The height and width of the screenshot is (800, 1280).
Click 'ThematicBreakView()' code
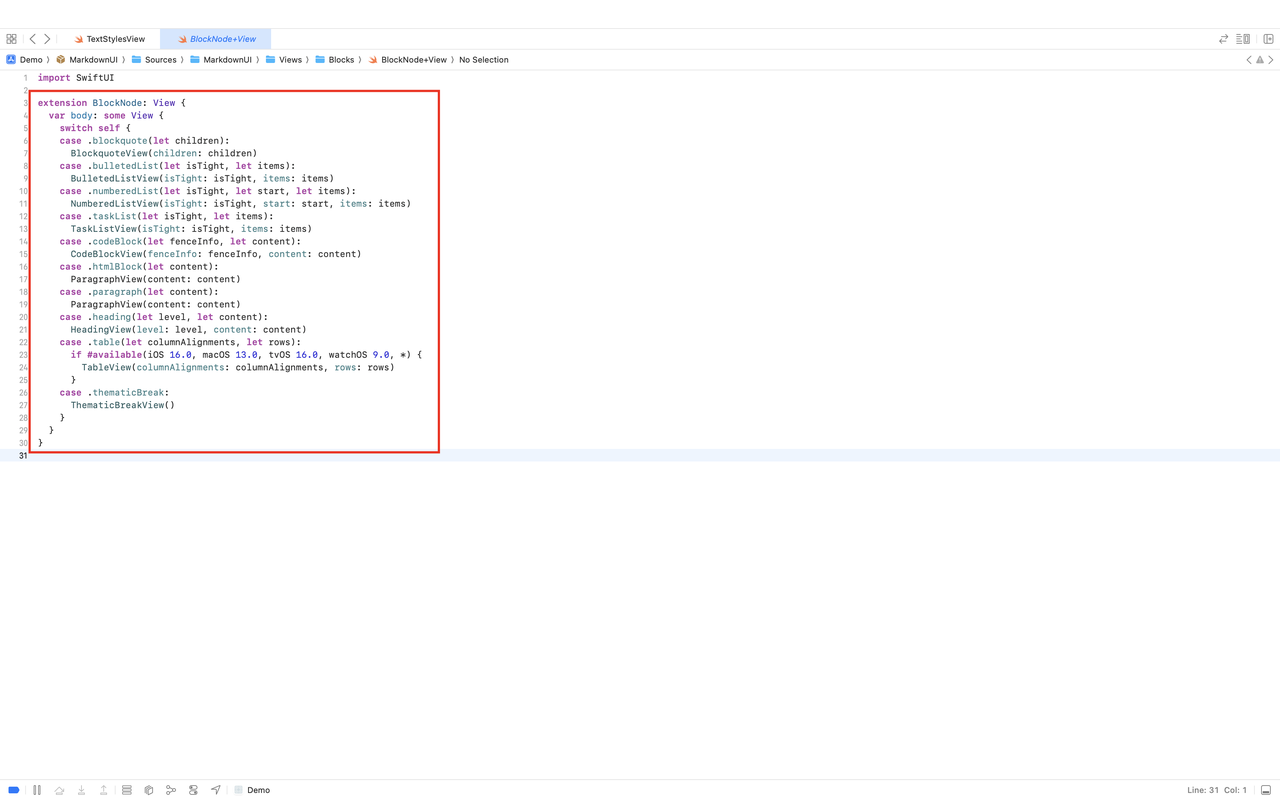click(123, 406)
